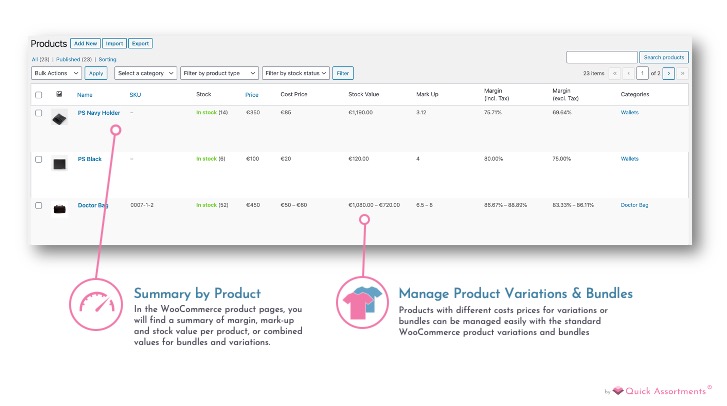
Task: Open the Doctor Bag product link
Action: pos(93,205)
